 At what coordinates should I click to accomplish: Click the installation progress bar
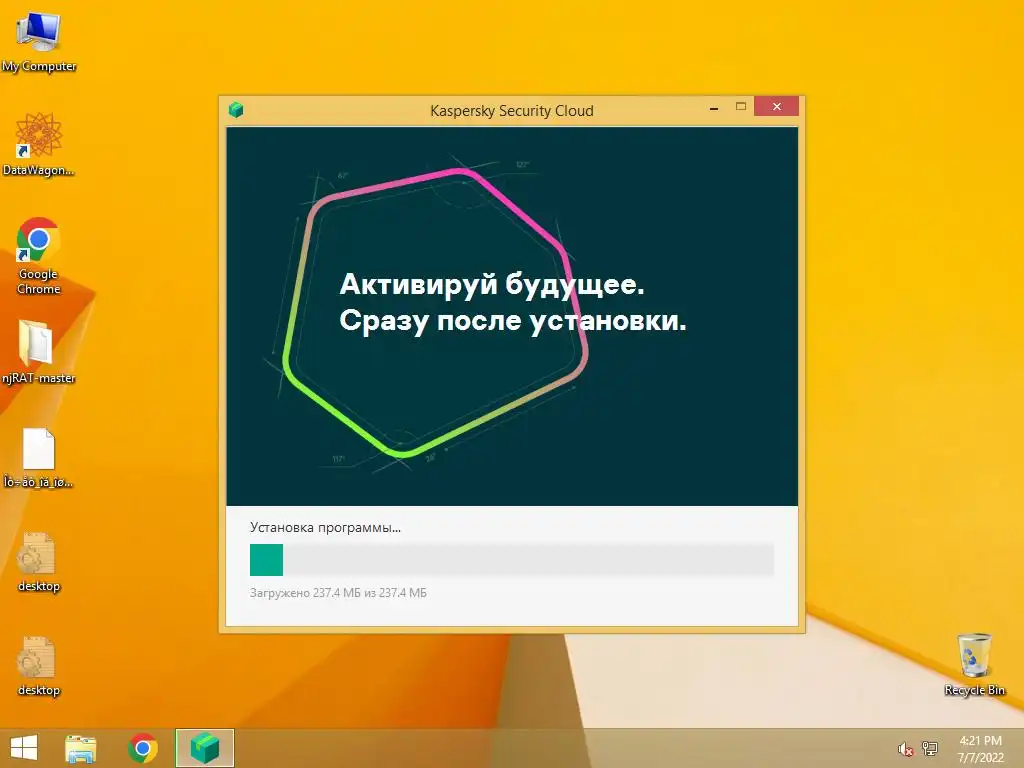point(512,560)
